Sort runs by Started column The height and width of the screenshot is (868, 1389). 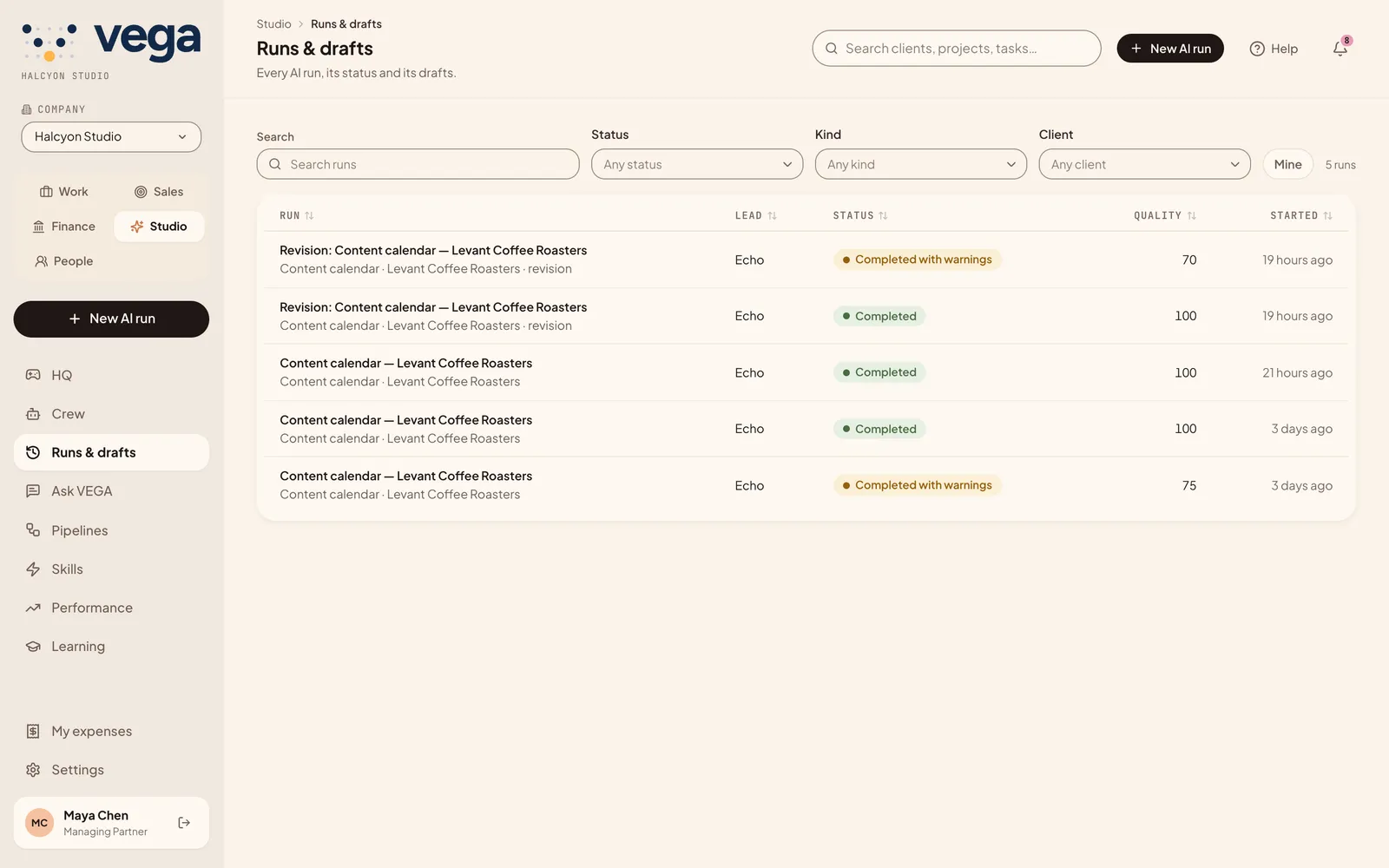click(1301, 215)
